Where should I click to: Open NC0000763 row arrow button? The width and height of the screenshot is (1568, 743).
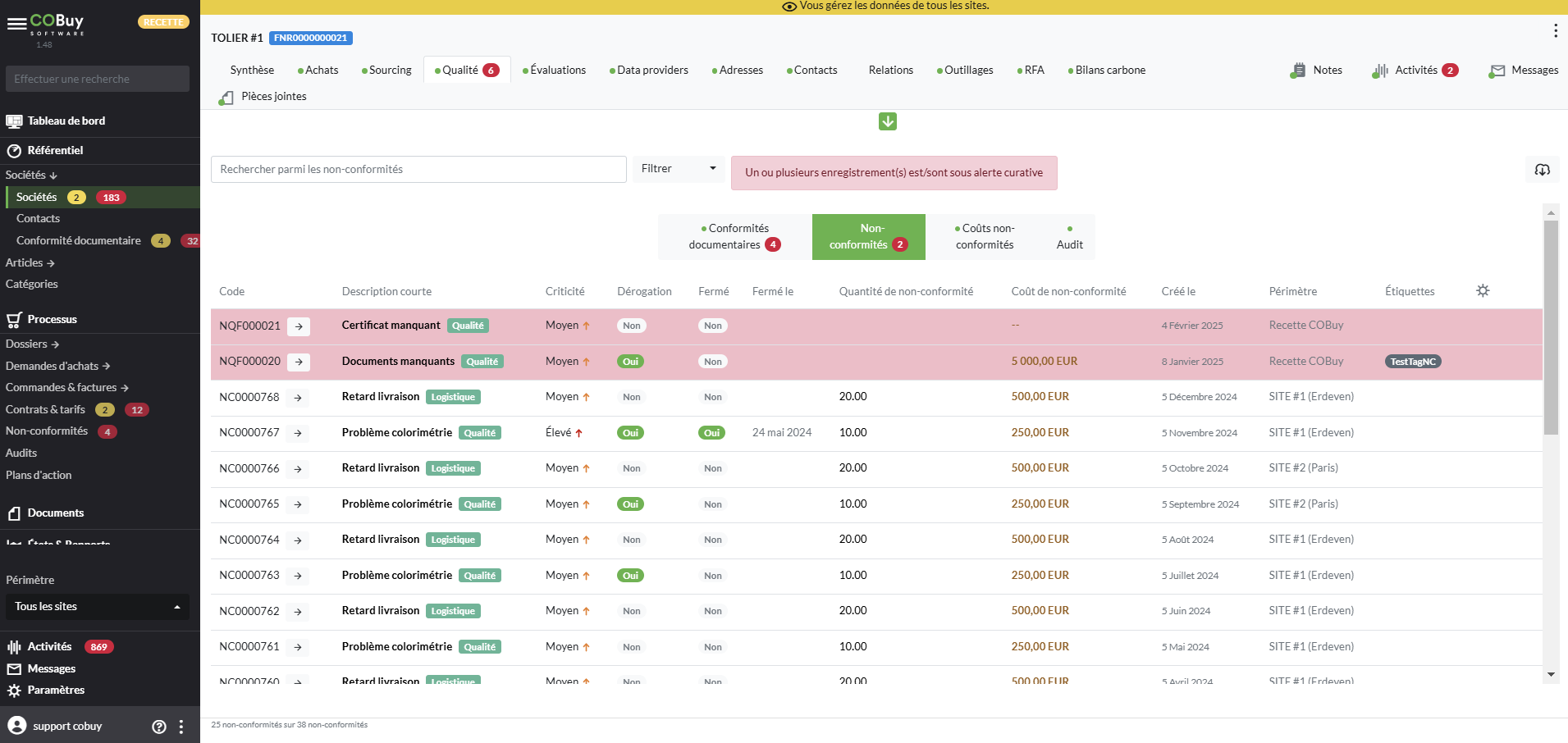(x=298, y=576)
